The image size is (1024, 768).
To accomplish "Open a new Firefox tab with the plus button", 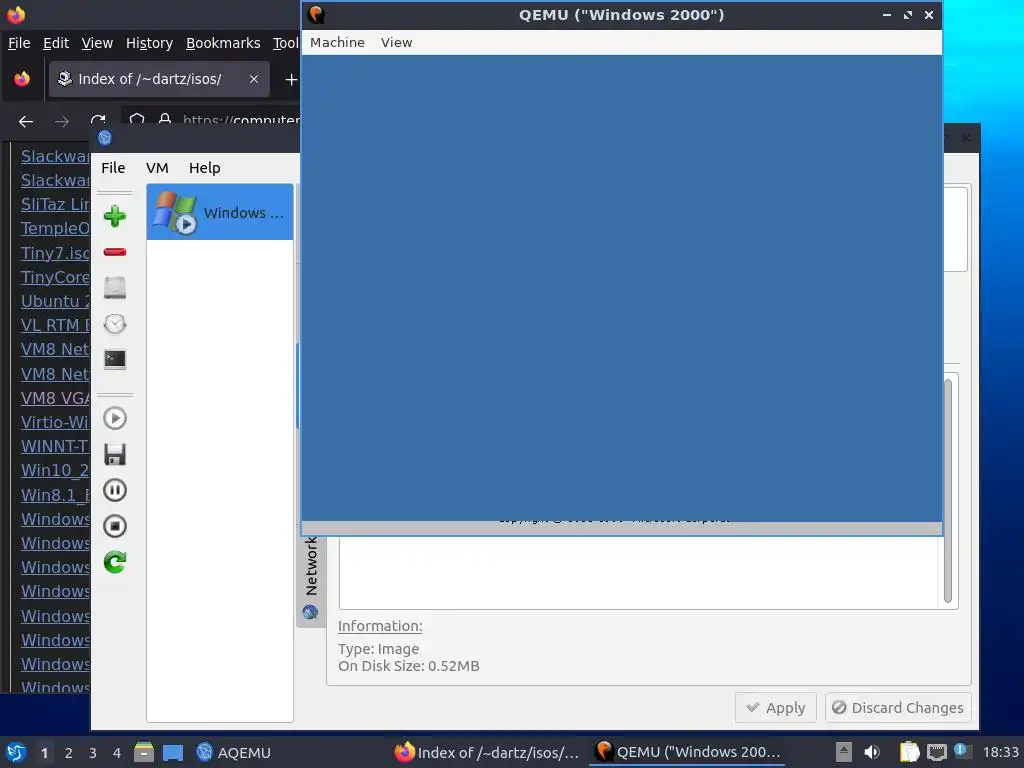I will click(x=291, y=79).
